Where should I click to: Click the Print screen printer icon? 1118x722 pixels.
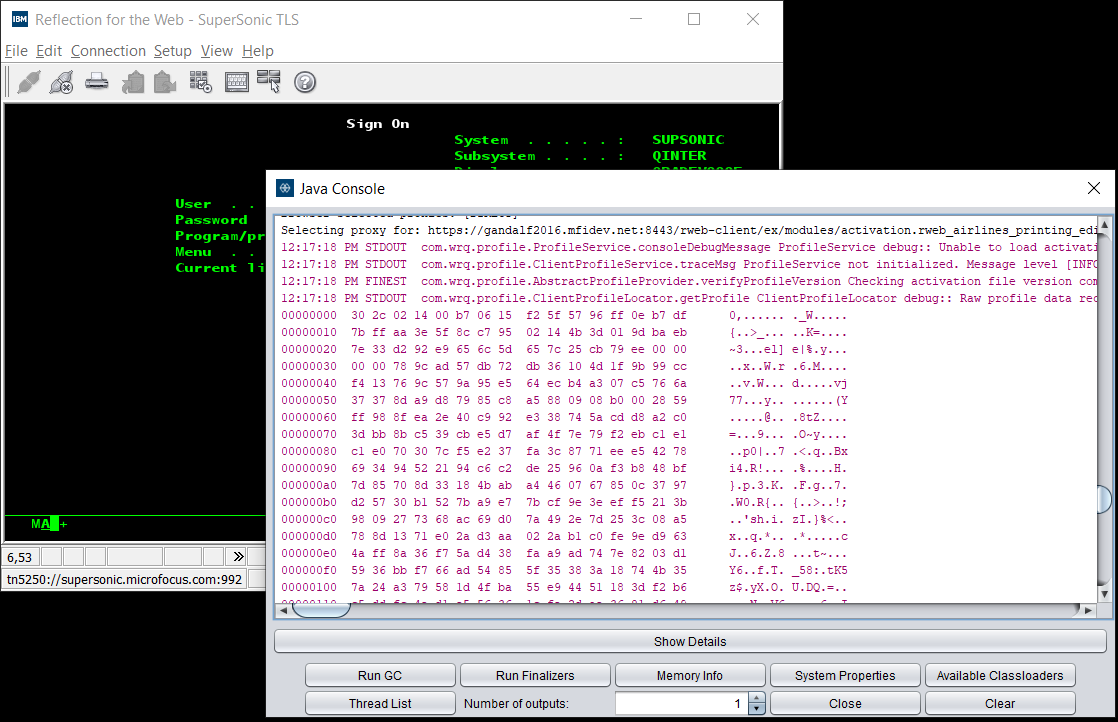tap(96, 82)
